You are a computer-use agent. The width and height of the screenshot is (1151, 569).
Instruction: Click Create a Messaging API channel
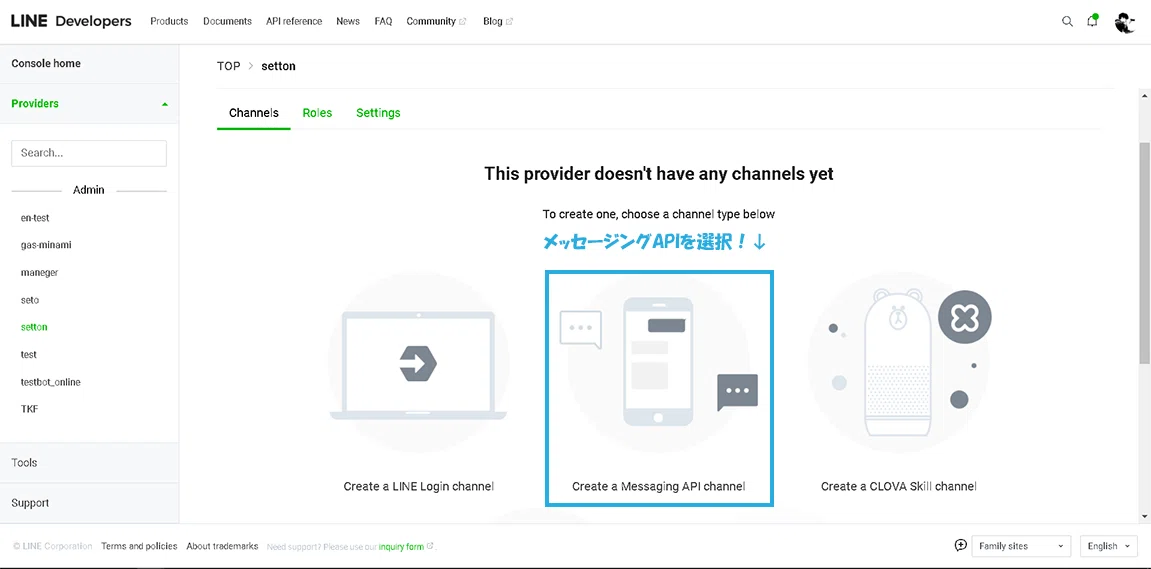(x=658, y=486)
